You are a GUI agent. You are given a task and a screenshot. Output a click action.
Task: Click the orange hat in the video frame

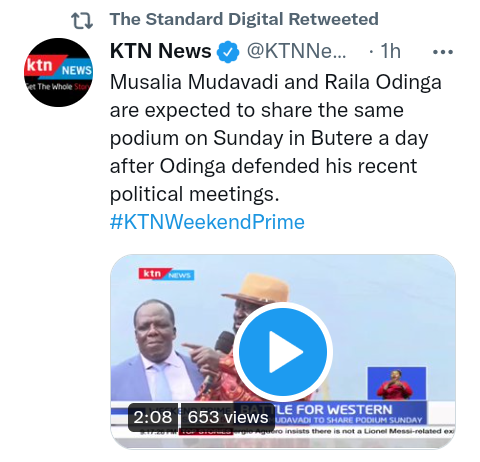(256, 288)
